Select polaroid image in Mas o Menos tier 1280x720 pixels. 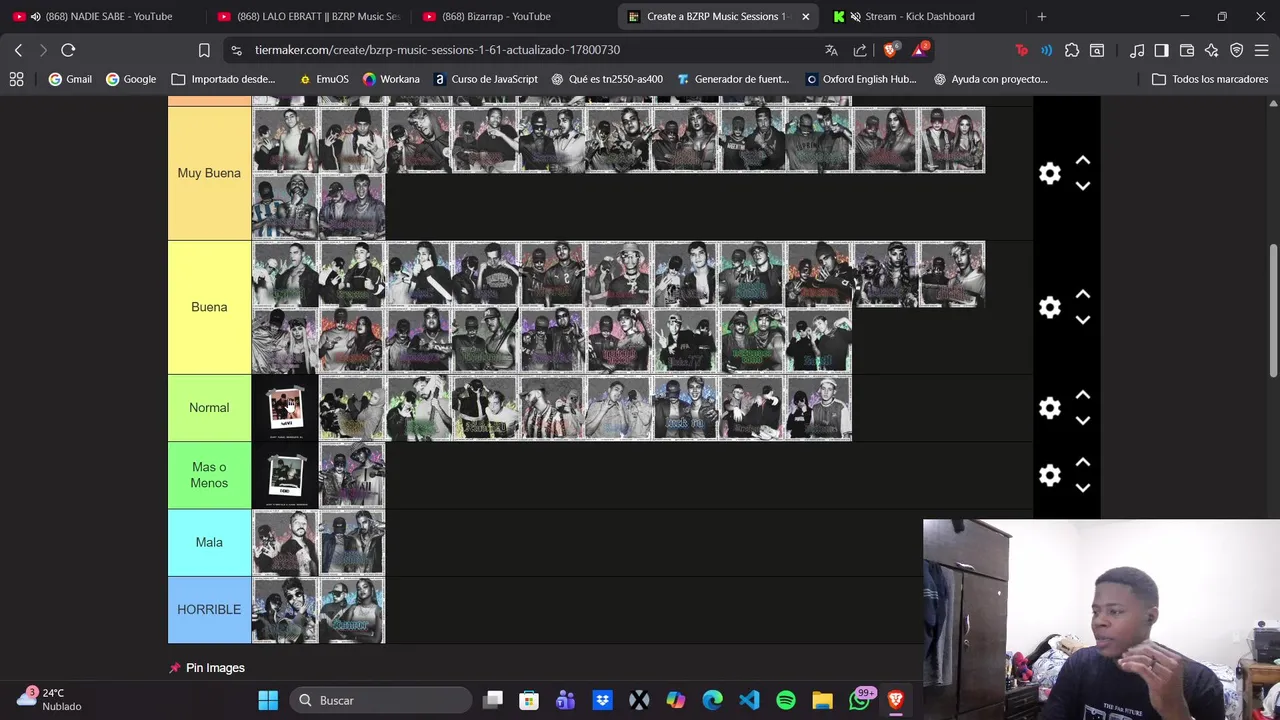pyautogui.click(x=285, y=475)
